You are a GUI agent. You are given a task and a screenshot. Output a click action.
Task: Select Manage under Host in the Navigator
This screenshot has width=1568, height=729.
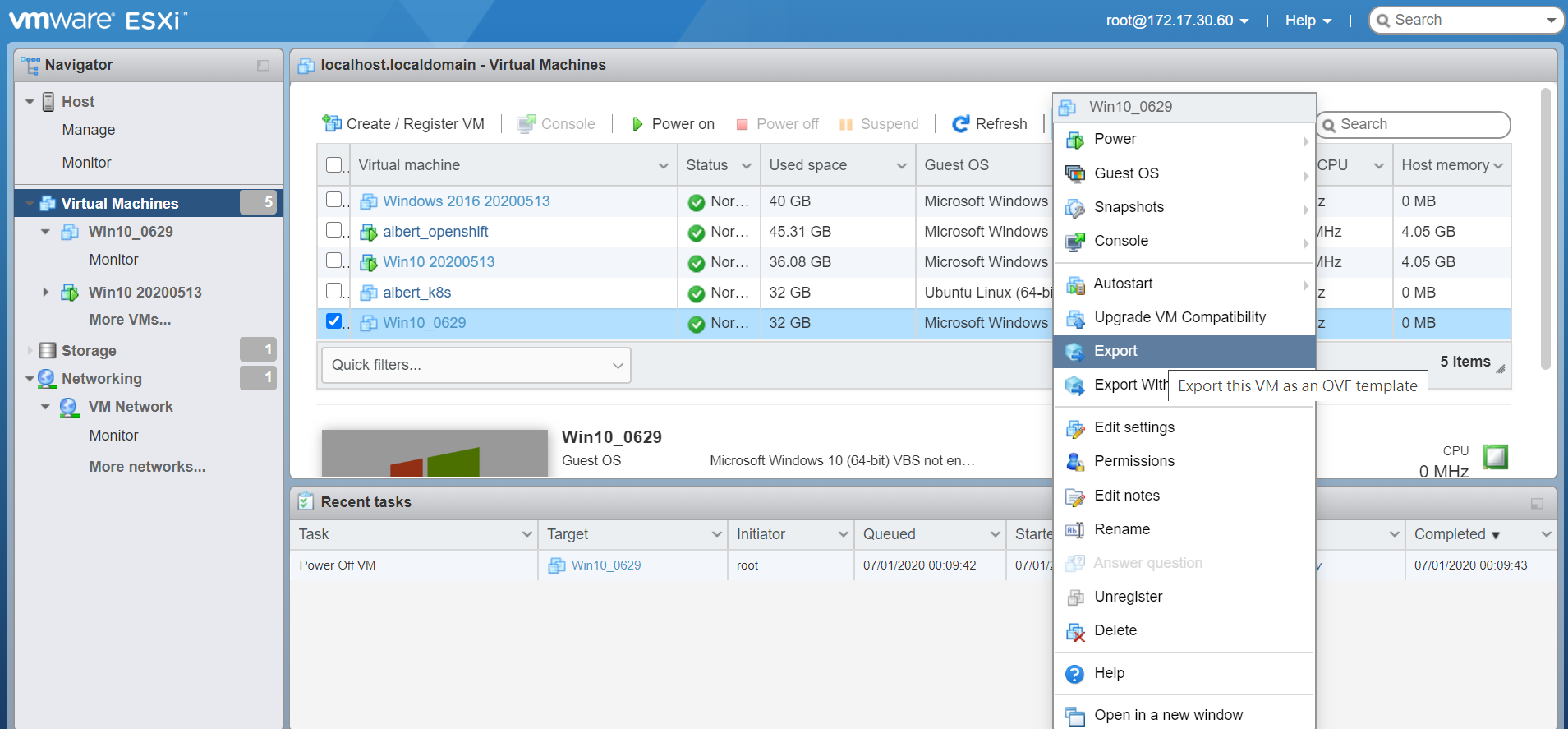pyautogui.click(x=89, y=130)
